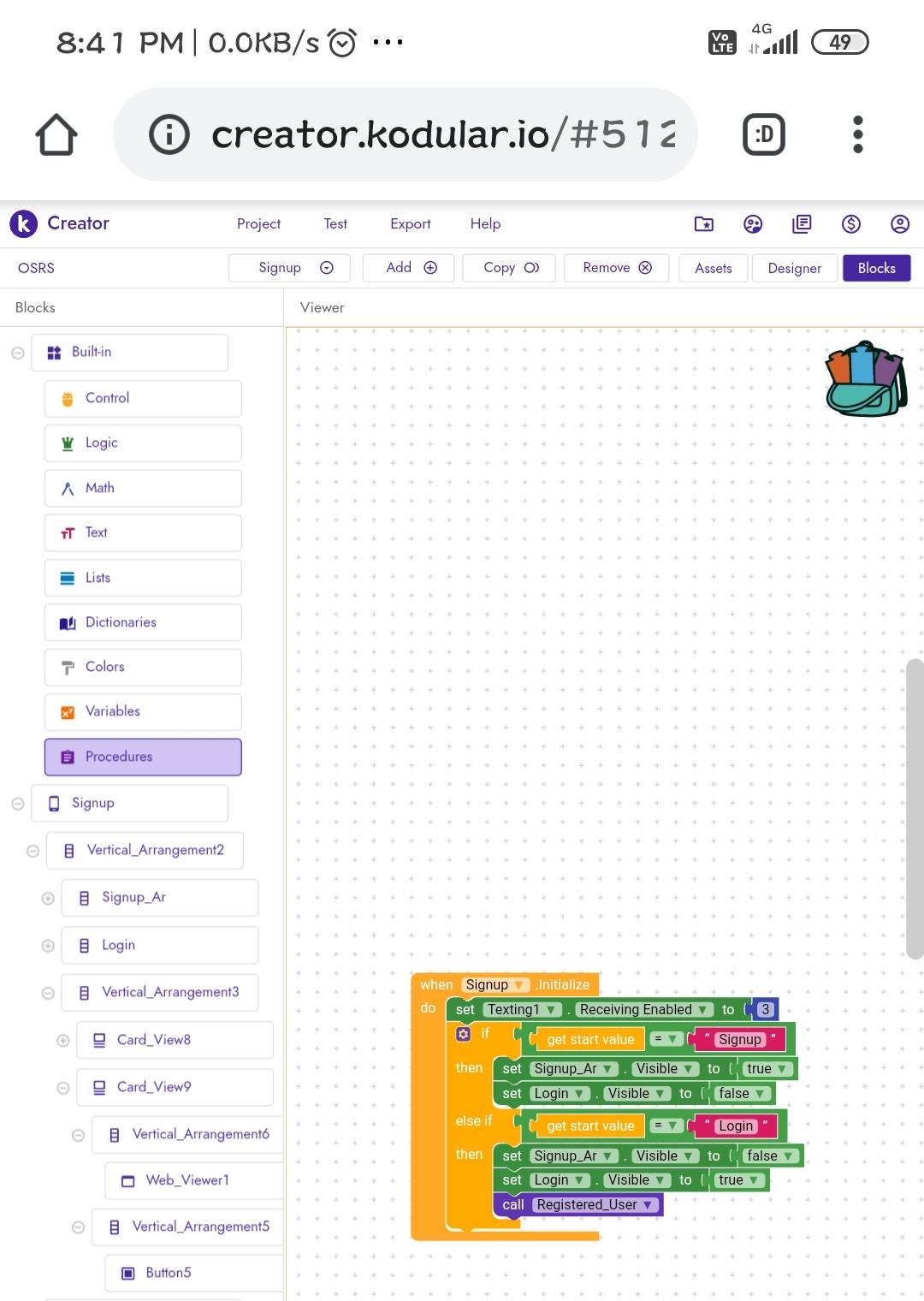The height and width of the screenshot is (1301, 924).
Task: Collapse Vertical_Arrangement5 tree node
Action: coord(78,1227)
